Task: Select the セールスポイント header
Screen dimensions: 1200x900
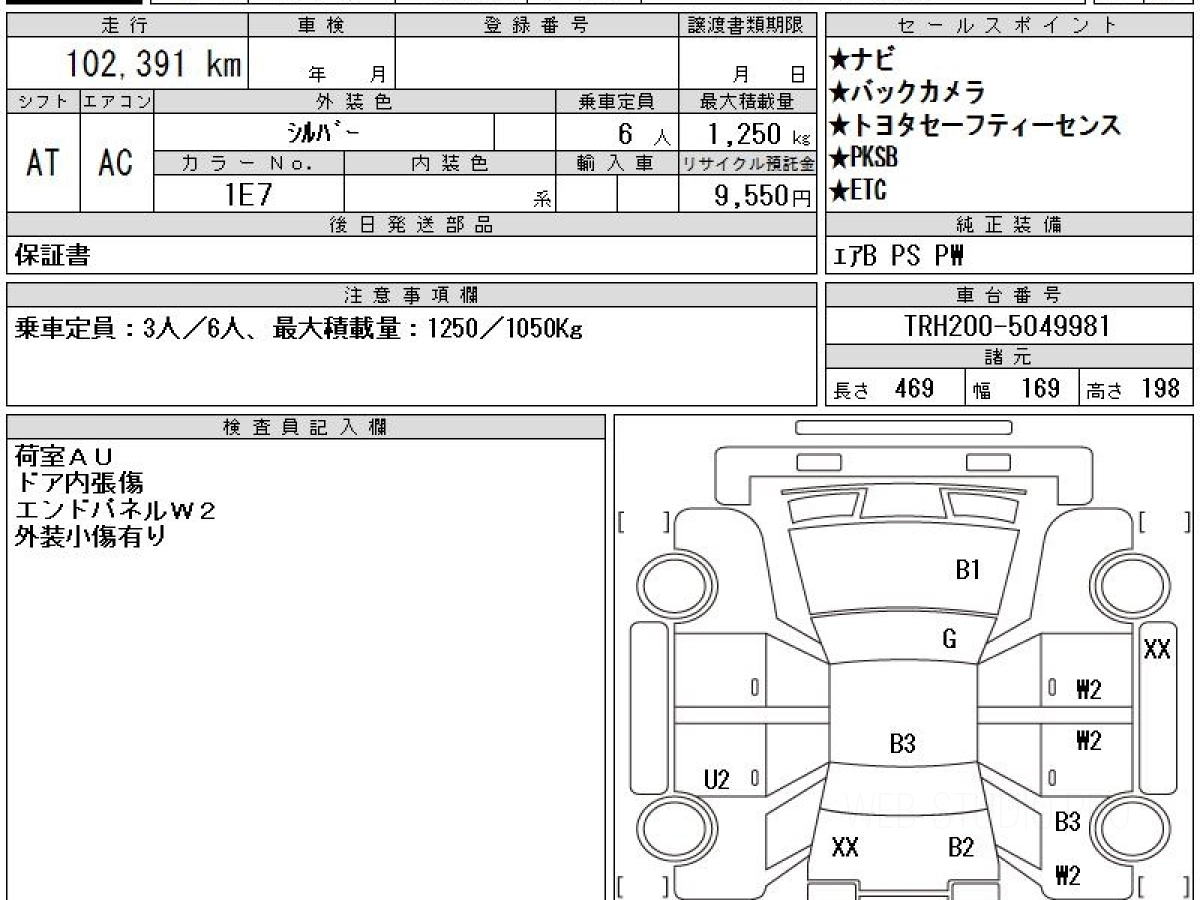Action: (1009, 26)
